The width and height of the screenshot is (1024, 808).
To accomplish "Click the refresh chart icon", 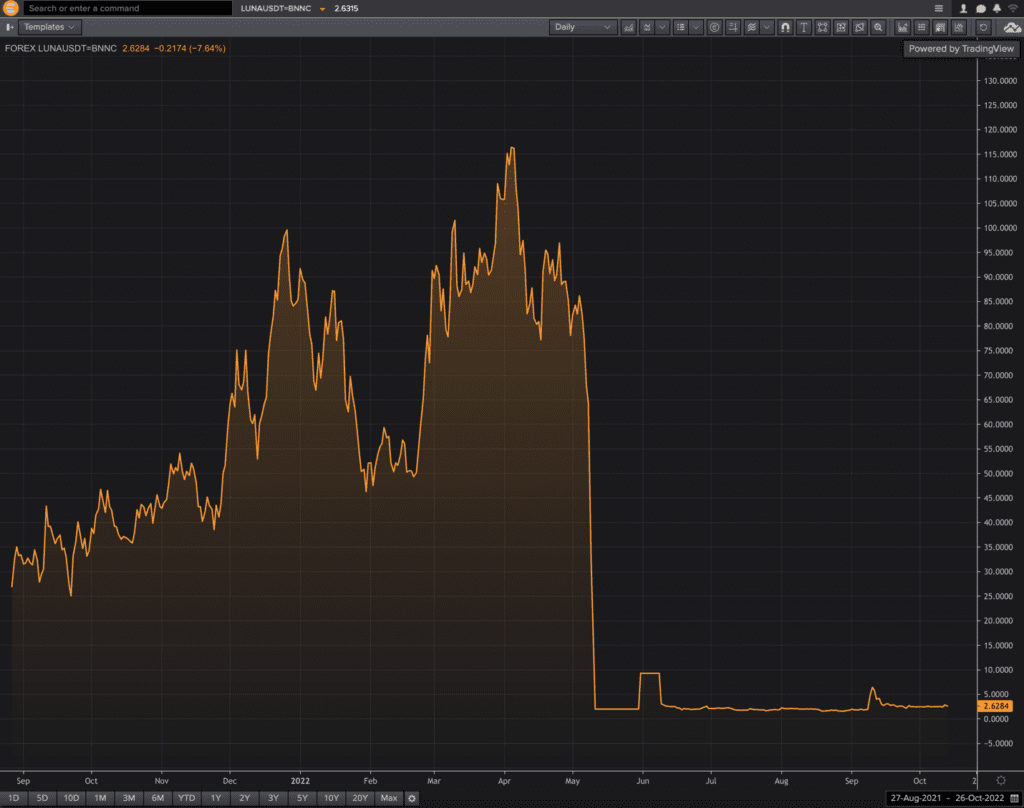I will (x=981, y=27).
